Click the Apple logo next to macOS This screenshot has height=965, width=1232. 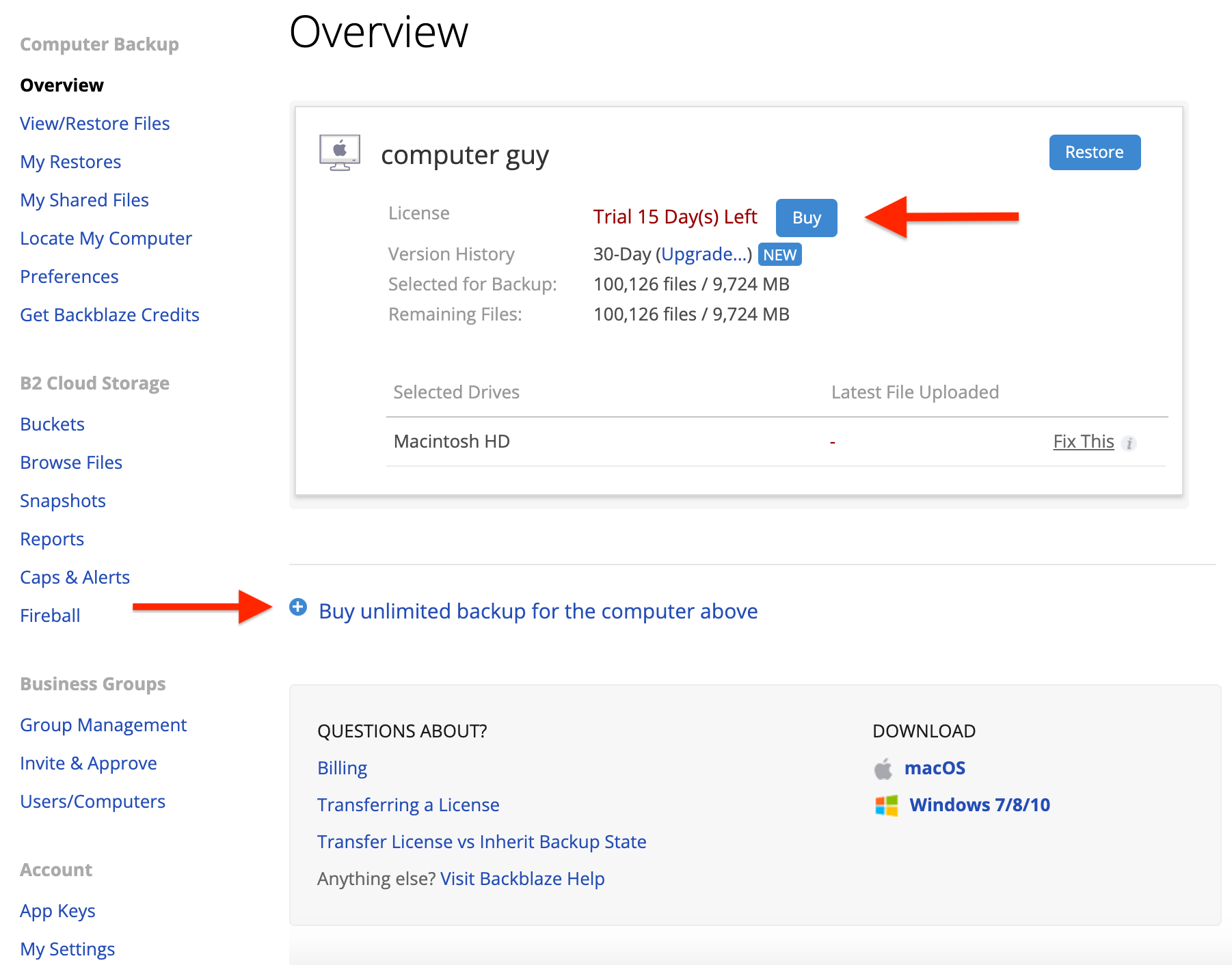(883, 769)
